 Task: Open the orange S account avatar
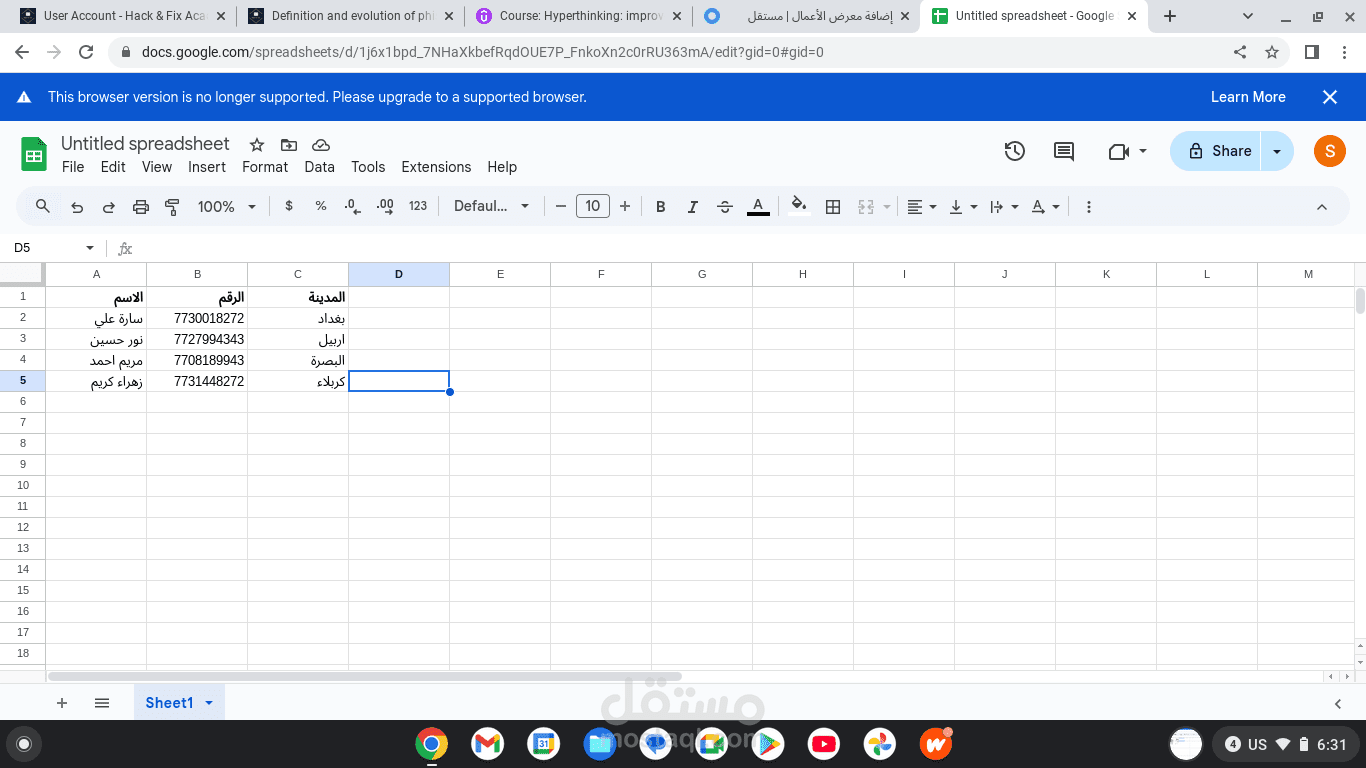(1329, 151)
